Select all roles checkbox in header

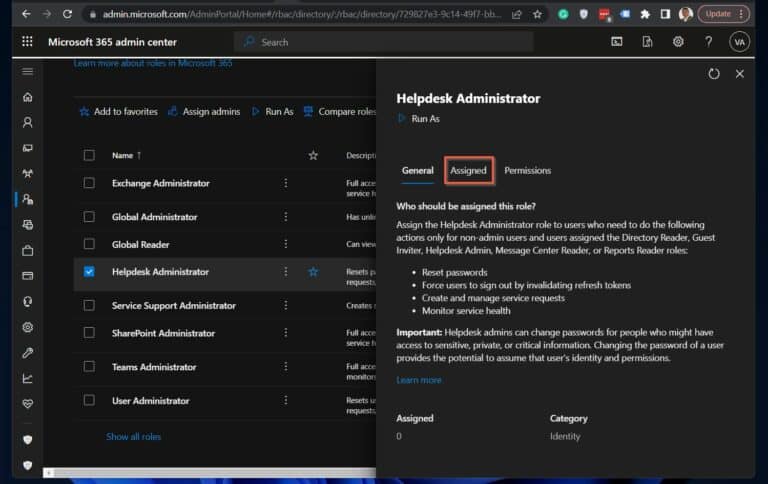(x=89, y=155)
